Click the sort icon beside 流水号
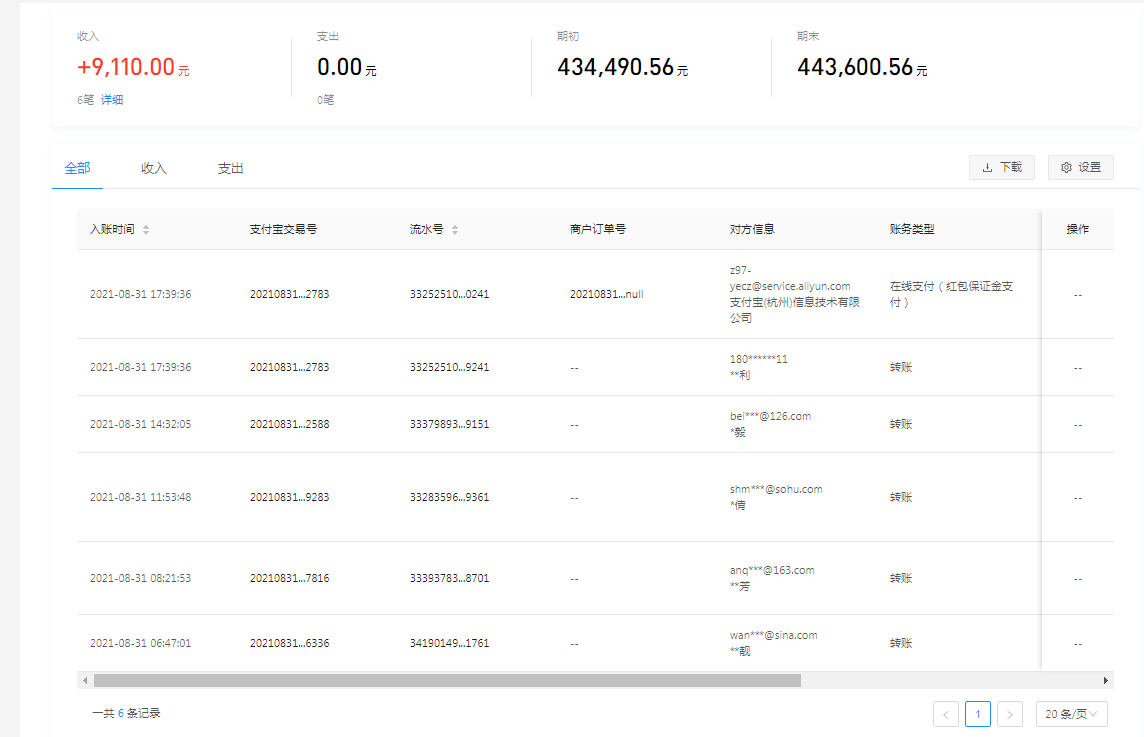Screen dimensions: 1144x737 [x=455, y=230]
